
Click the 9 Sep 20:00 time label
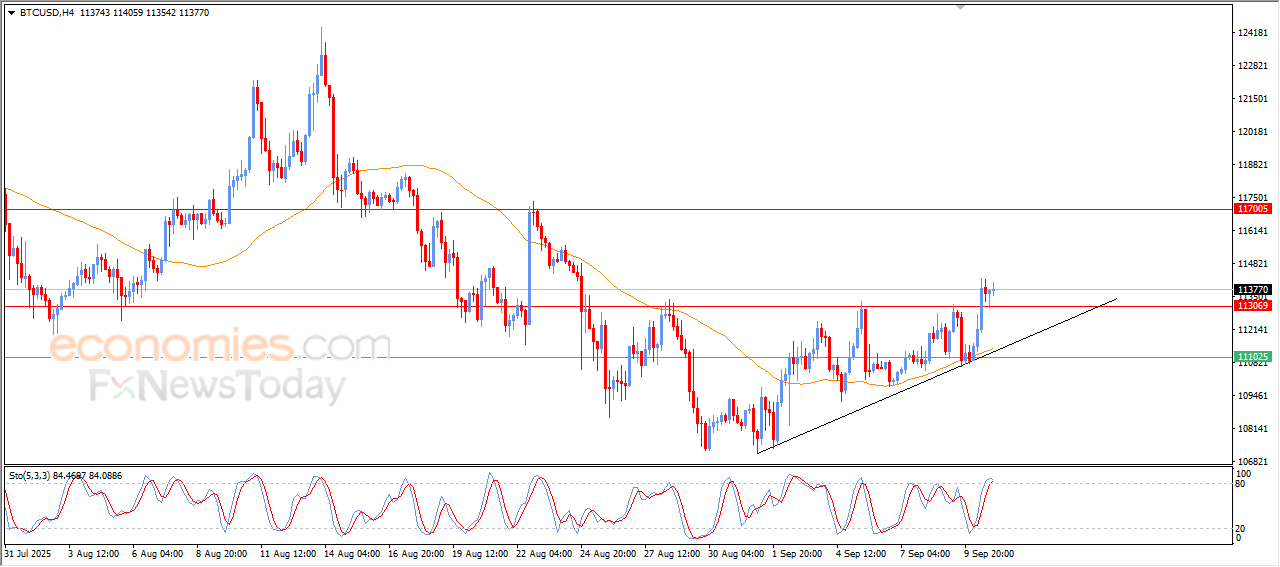pyautogui.click(x=989, y=553)
